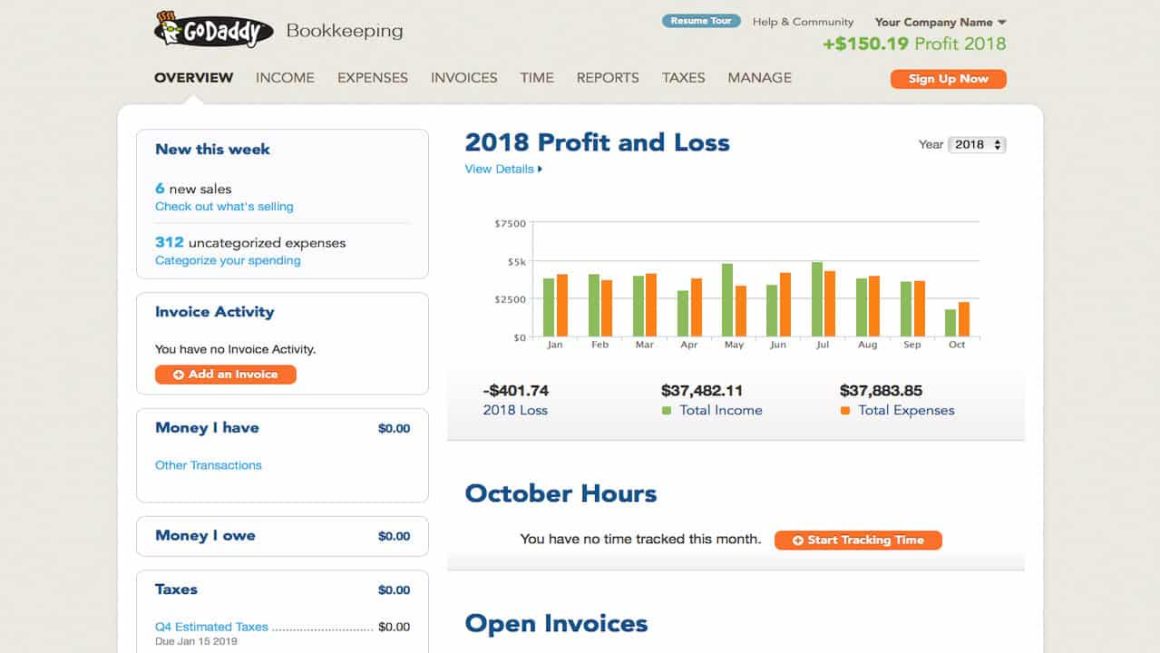This screenshot has width=1160, height=653.
Task: Open the Reports section
Action: pyautogui.click(x=607, y=77)
